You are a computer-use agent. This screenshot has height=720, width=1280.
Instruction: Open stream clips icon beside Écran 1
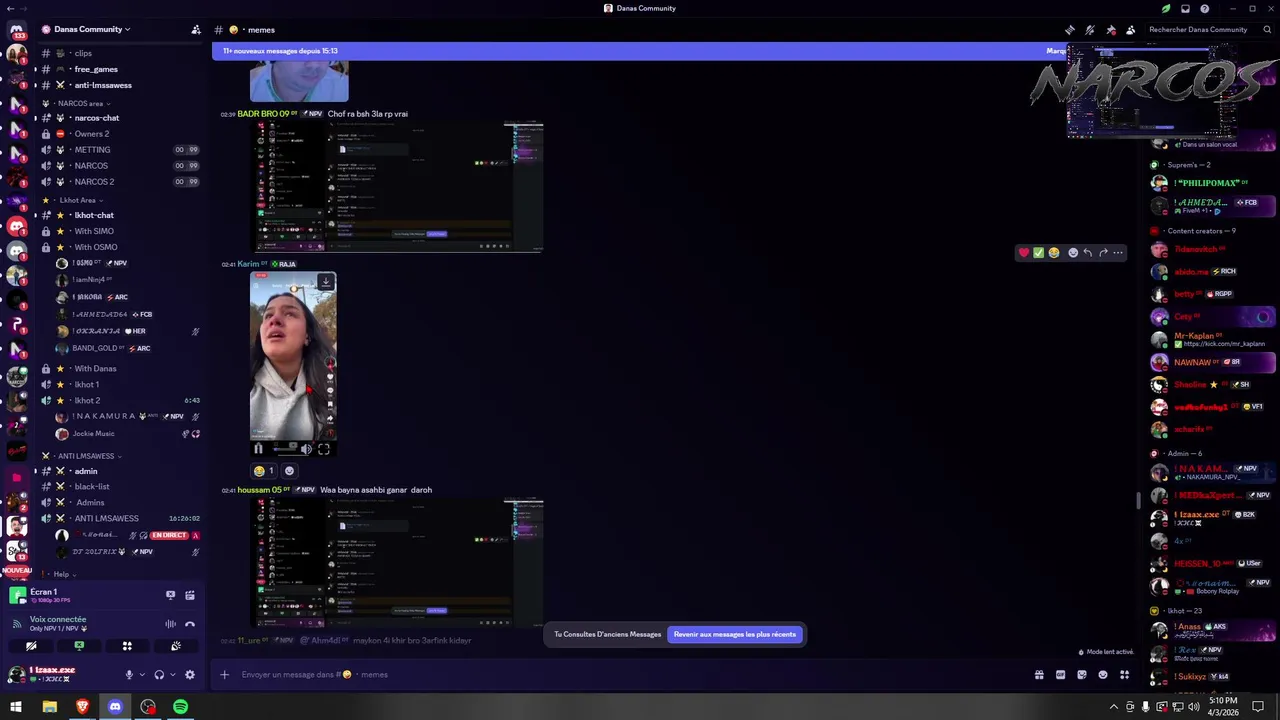click(190, 595)
